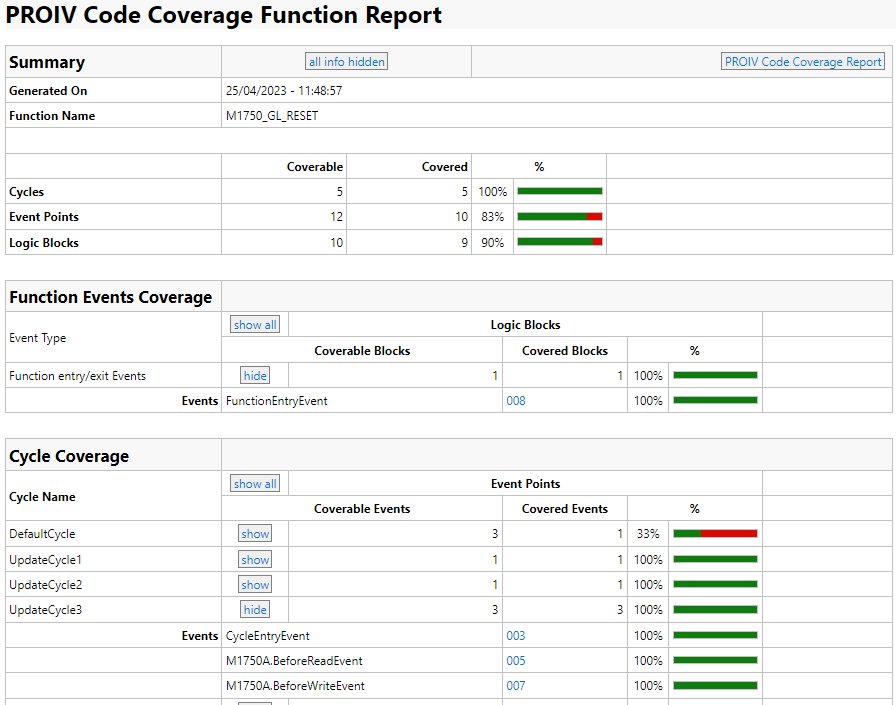Click the 33% DefaultCycle value
This screenshot has width=896, height=705.
tap(648, 534)
